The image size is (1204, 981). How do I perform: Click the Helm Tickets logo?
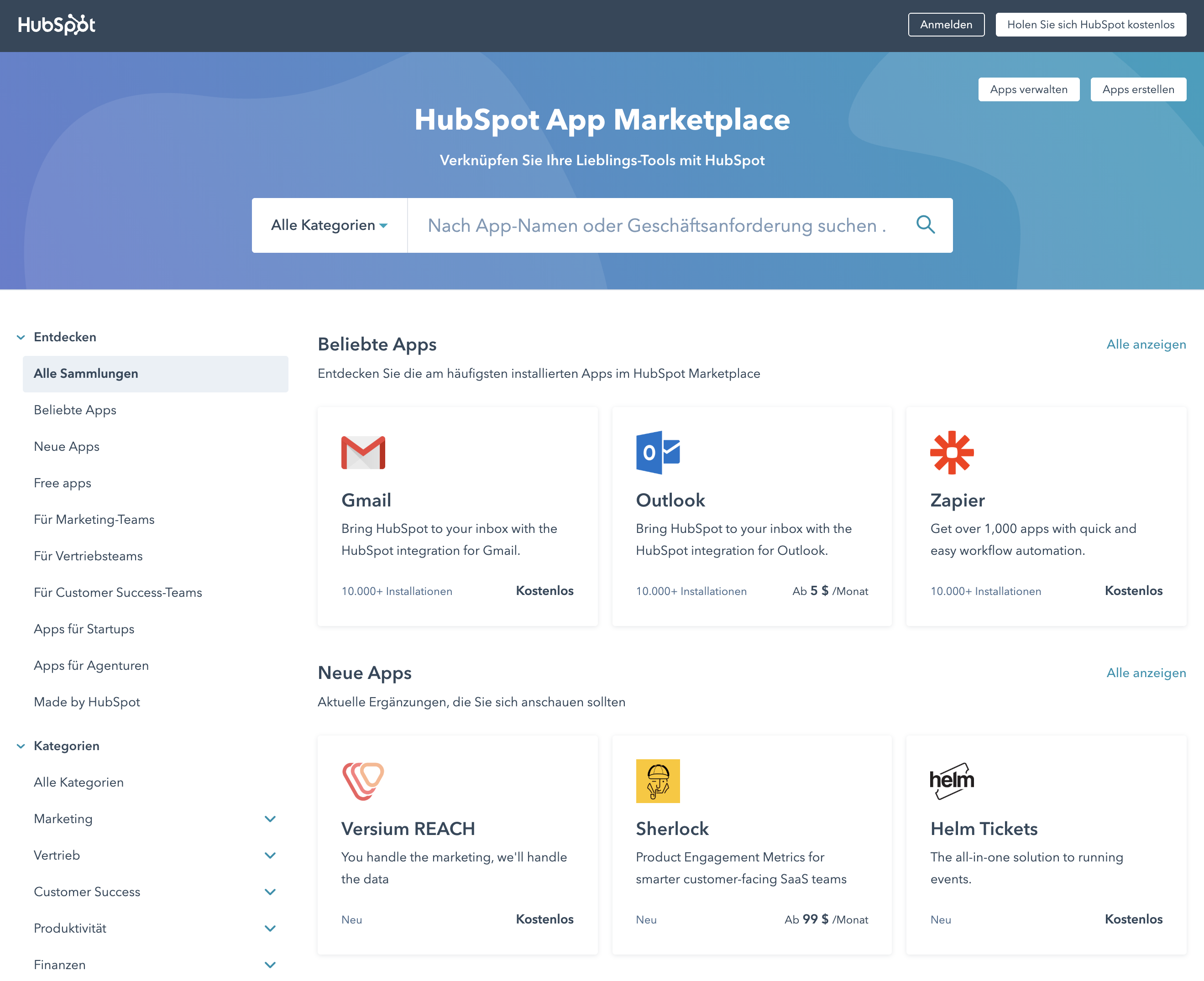(952, 781)
